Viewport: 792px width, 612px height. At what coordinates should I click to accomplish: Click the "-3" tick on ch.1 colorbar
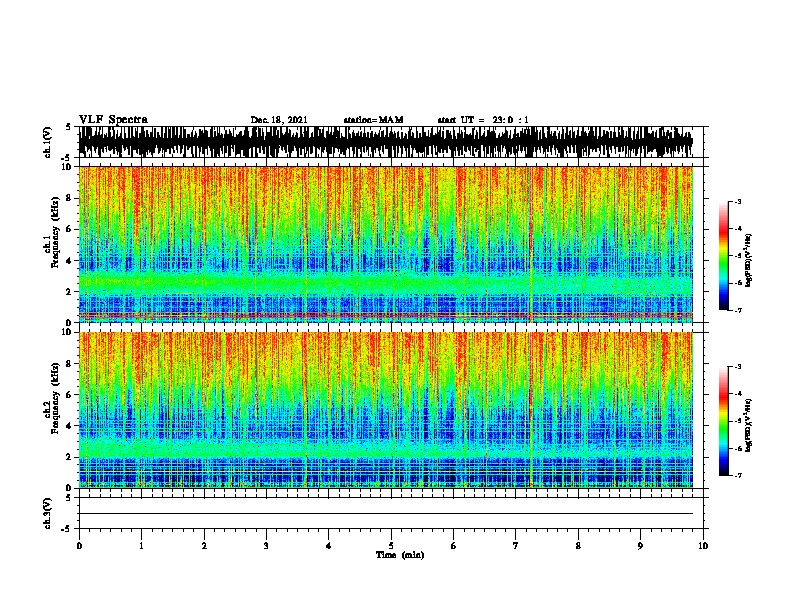coord(738,202)
